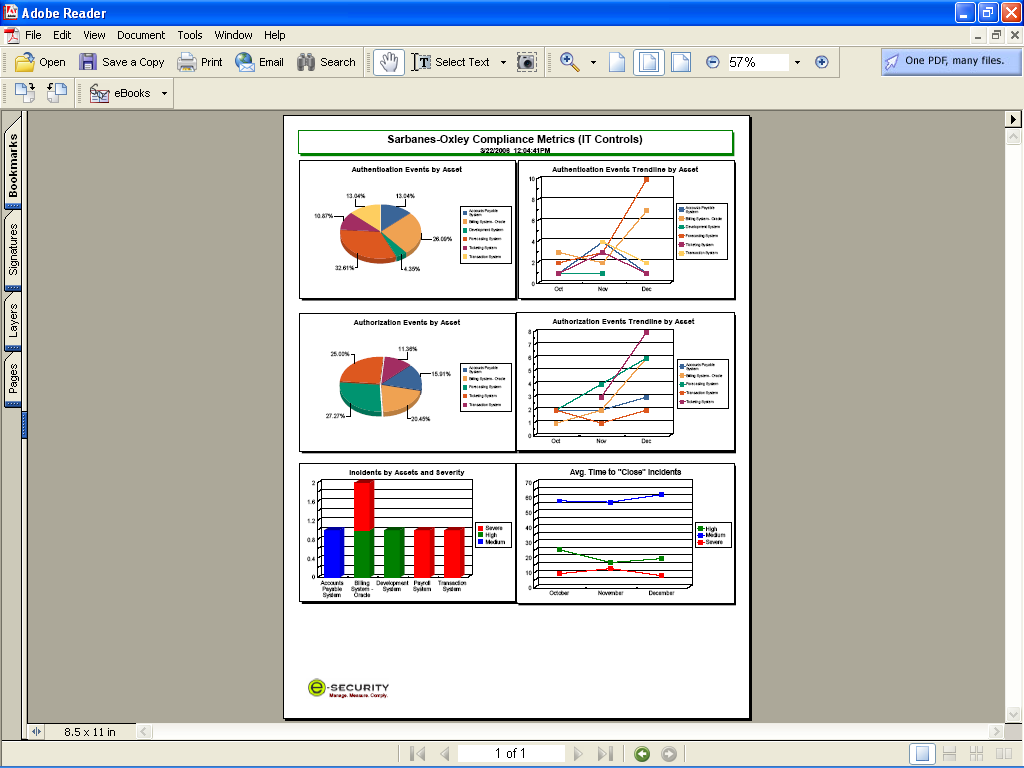The width and height of the screenshot is (1024, 768).
Task: Select Single Page layout
Action: coord(922,754)
